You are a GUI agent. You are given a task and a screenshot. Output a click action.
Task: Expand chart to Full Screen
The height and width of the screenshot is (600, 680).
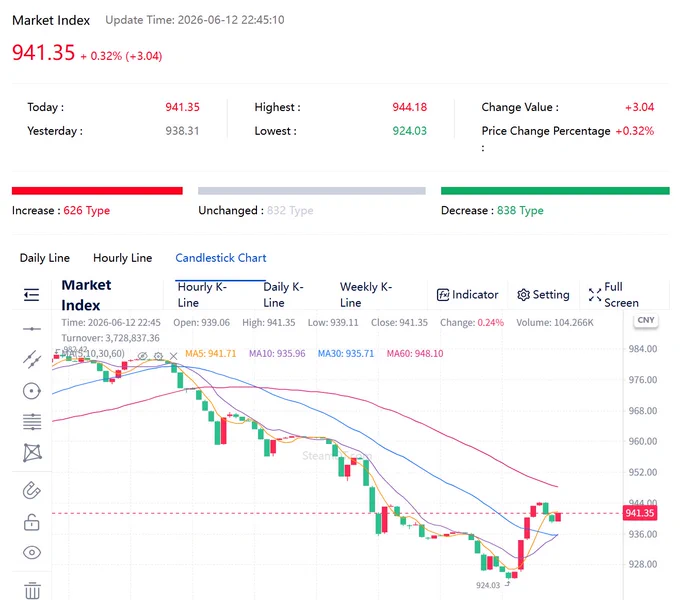[614, 295]
